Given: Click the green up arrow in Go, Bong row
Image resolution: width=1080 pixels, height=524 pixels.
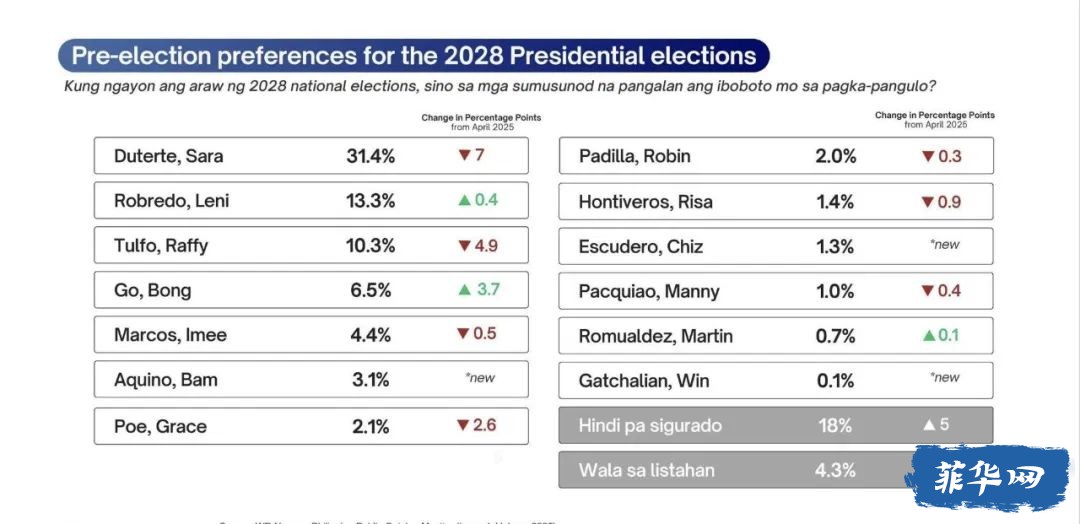Looking at the screenshot, I should tap(464, 290).
